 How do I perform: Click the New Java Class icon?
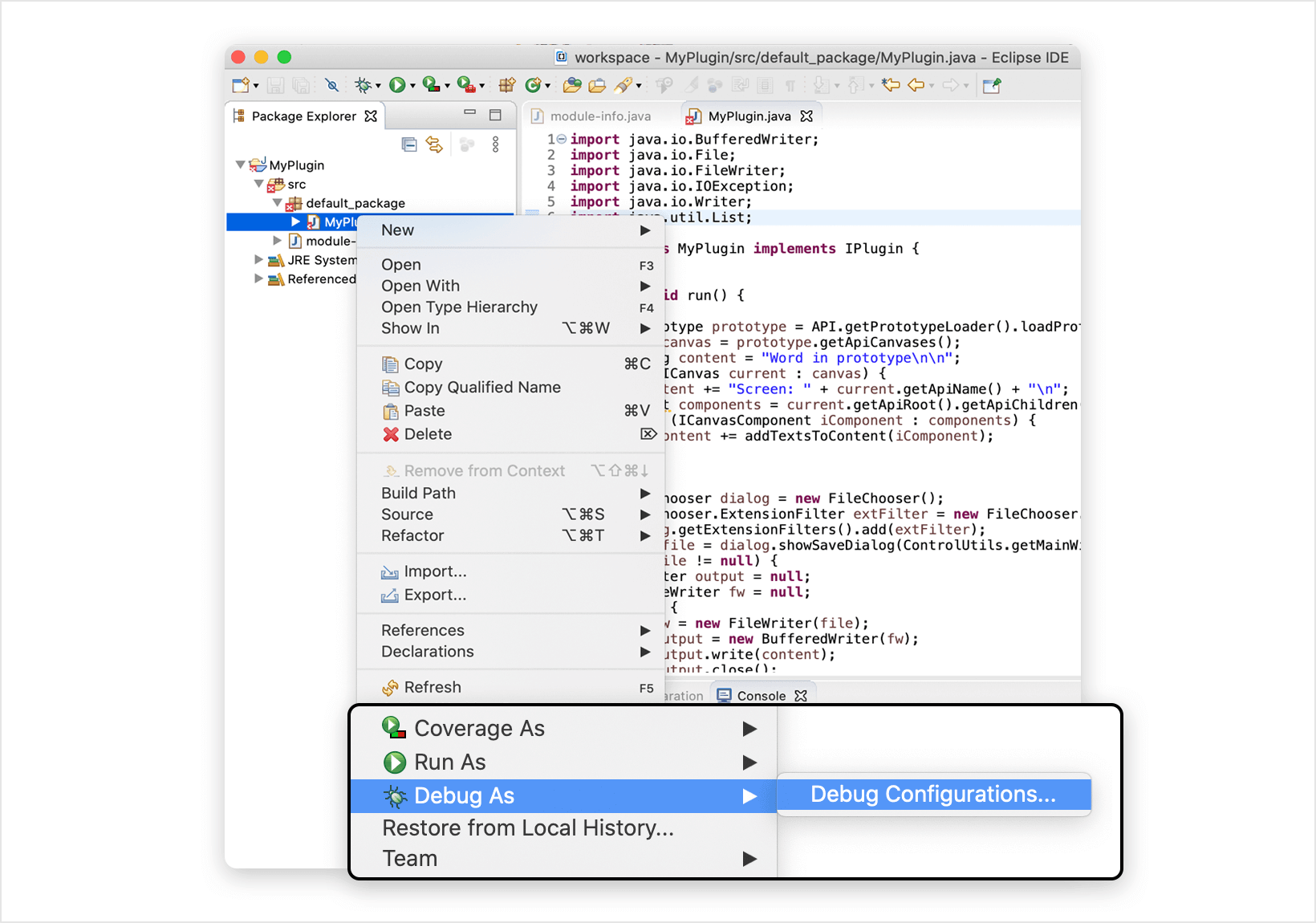534,85
